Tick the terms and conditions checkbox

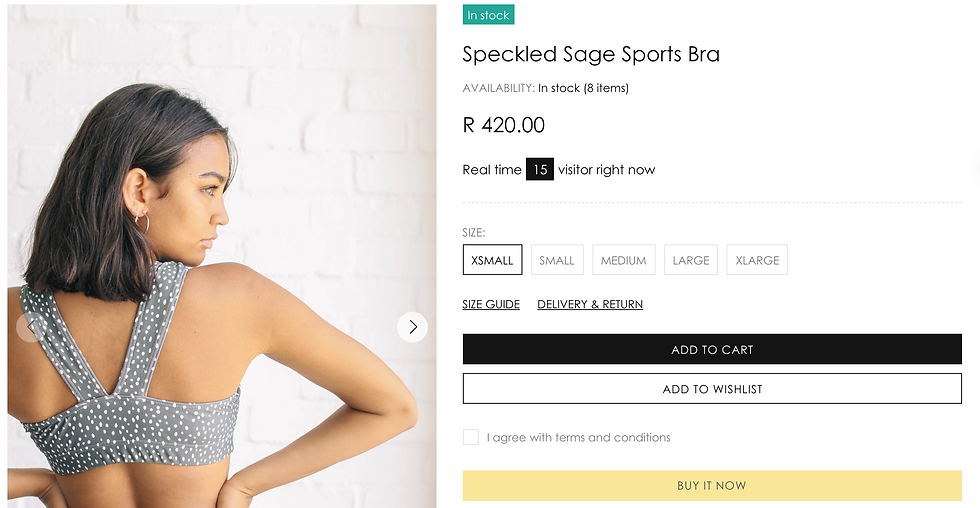(471, 437)
